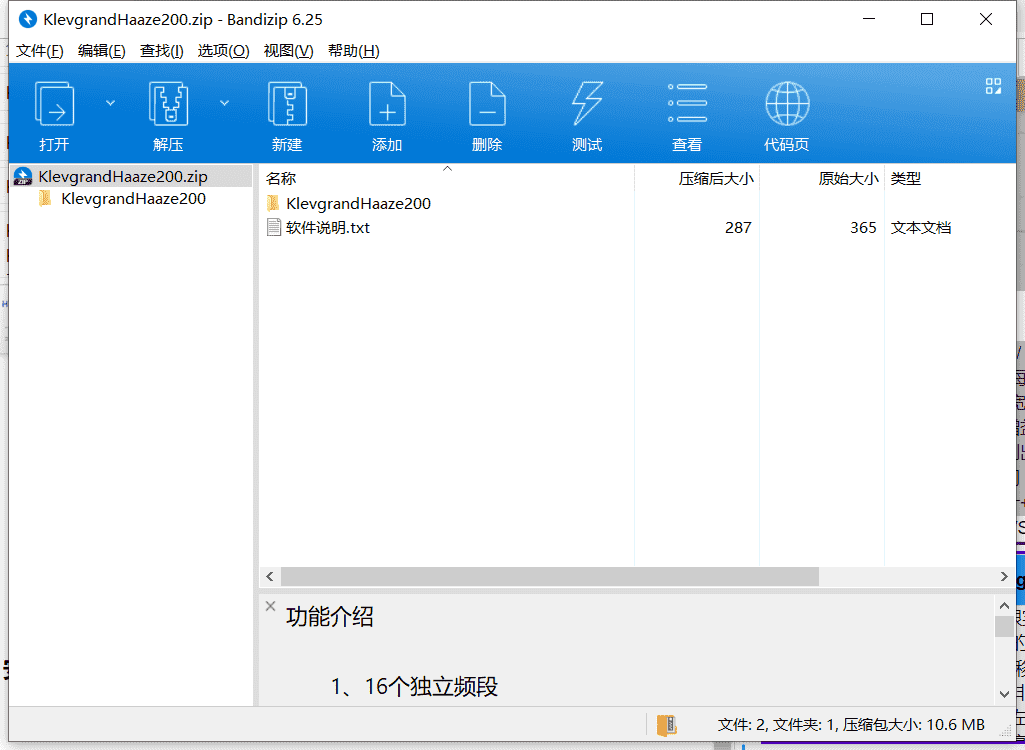Minimize the Bandizip window

pos(869,19)
